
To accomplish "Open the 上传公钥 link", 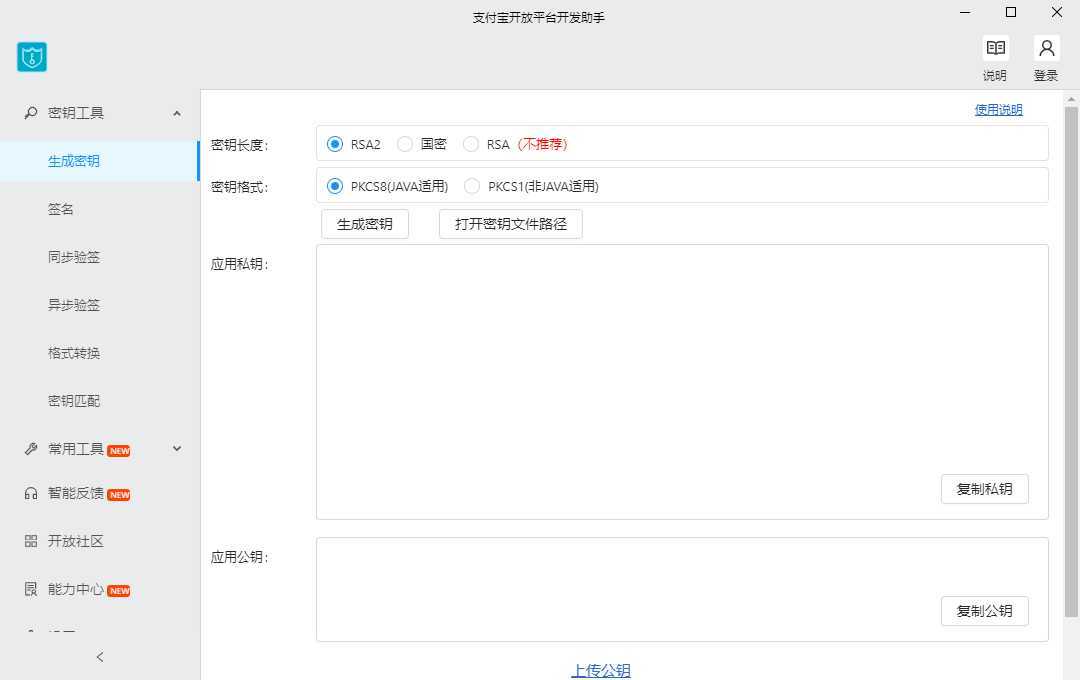I will point(600,670).
